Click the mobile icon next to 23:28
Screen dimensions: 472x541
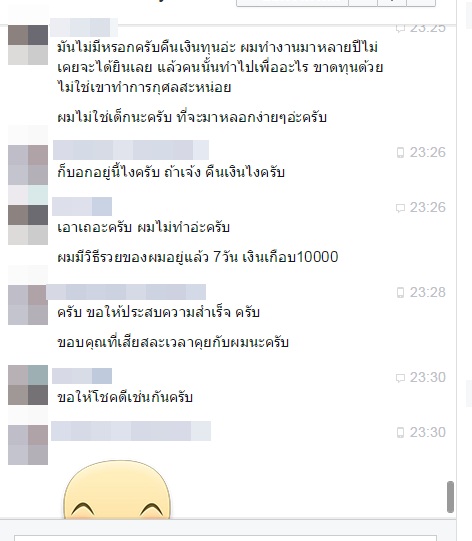[x=400, y=293]
